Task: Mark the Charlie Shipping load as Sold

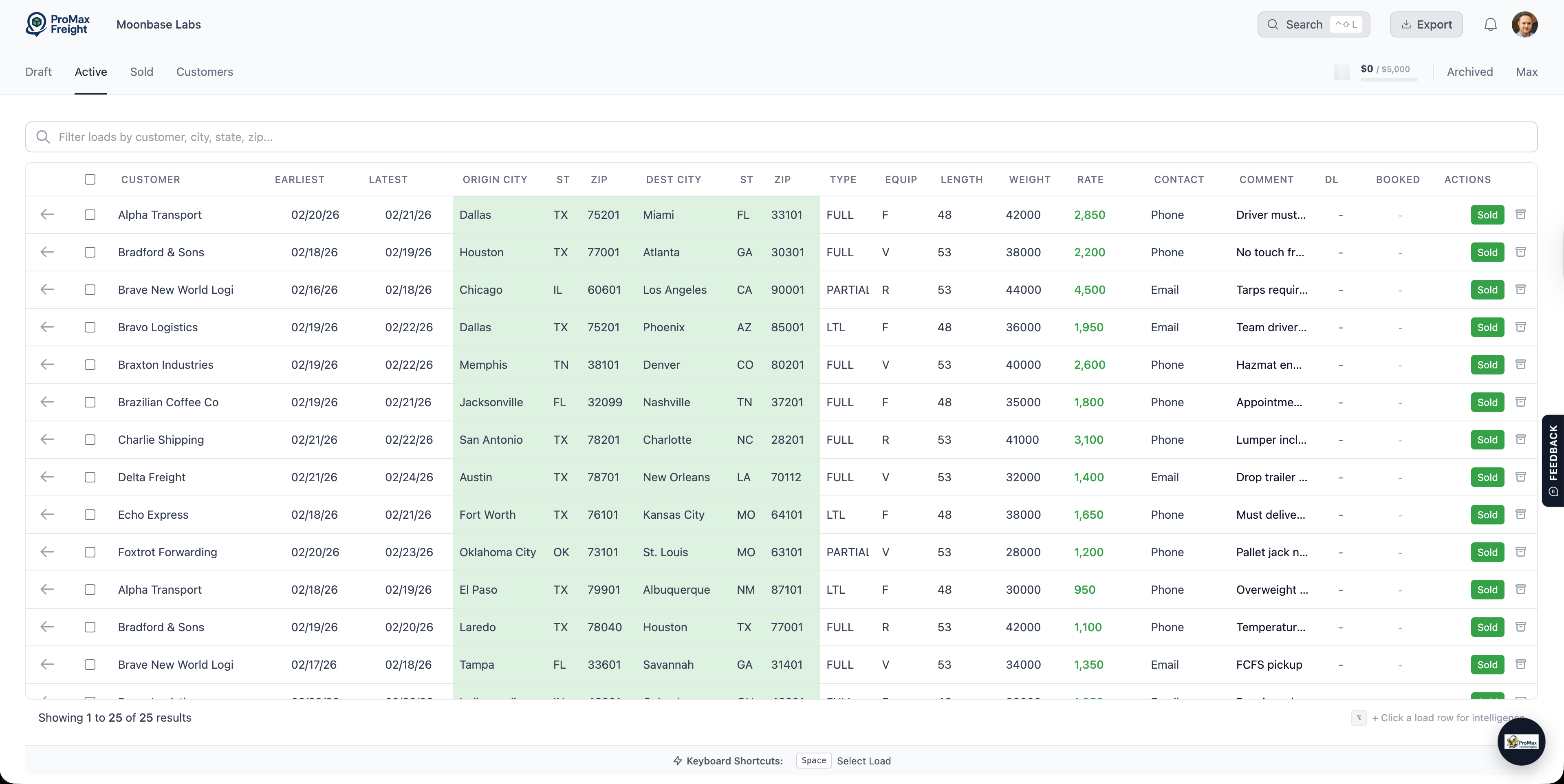Action: (x=1487, y=439)
